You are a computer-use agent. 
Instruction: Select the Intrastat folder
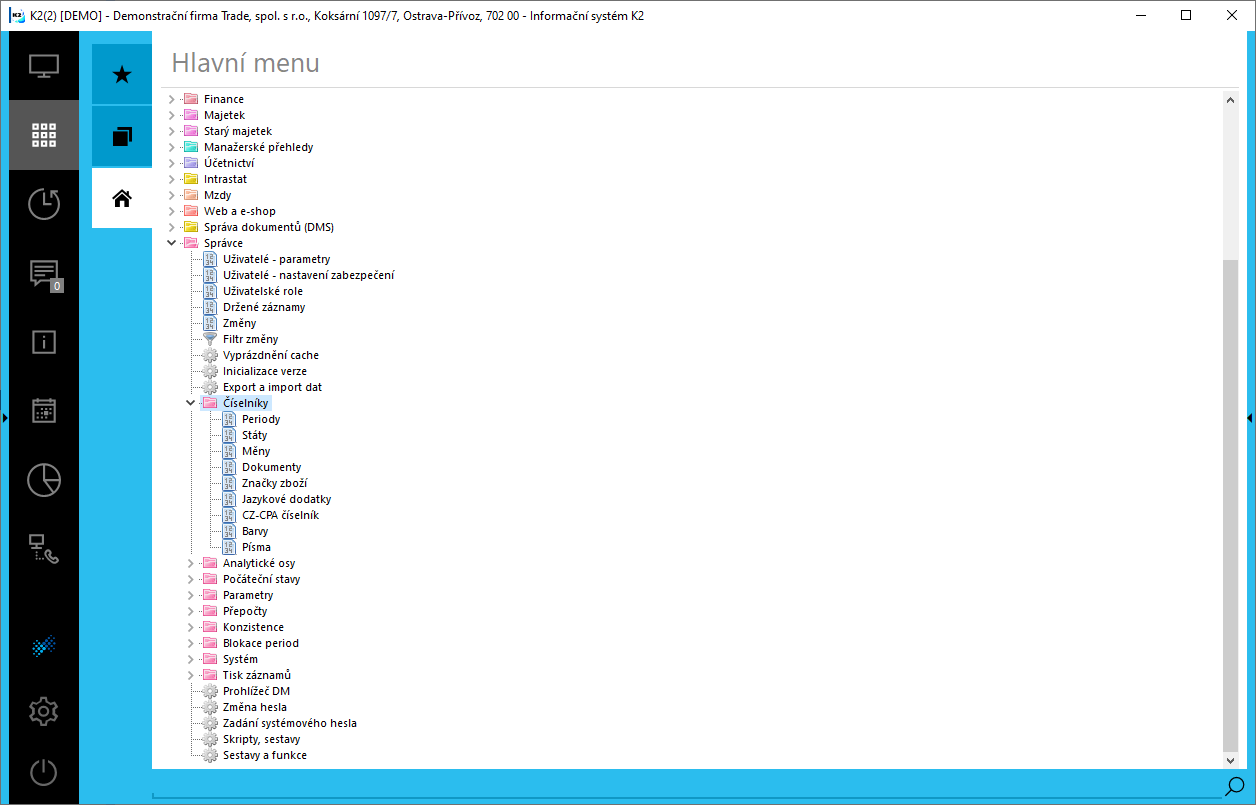coord(225,179)
